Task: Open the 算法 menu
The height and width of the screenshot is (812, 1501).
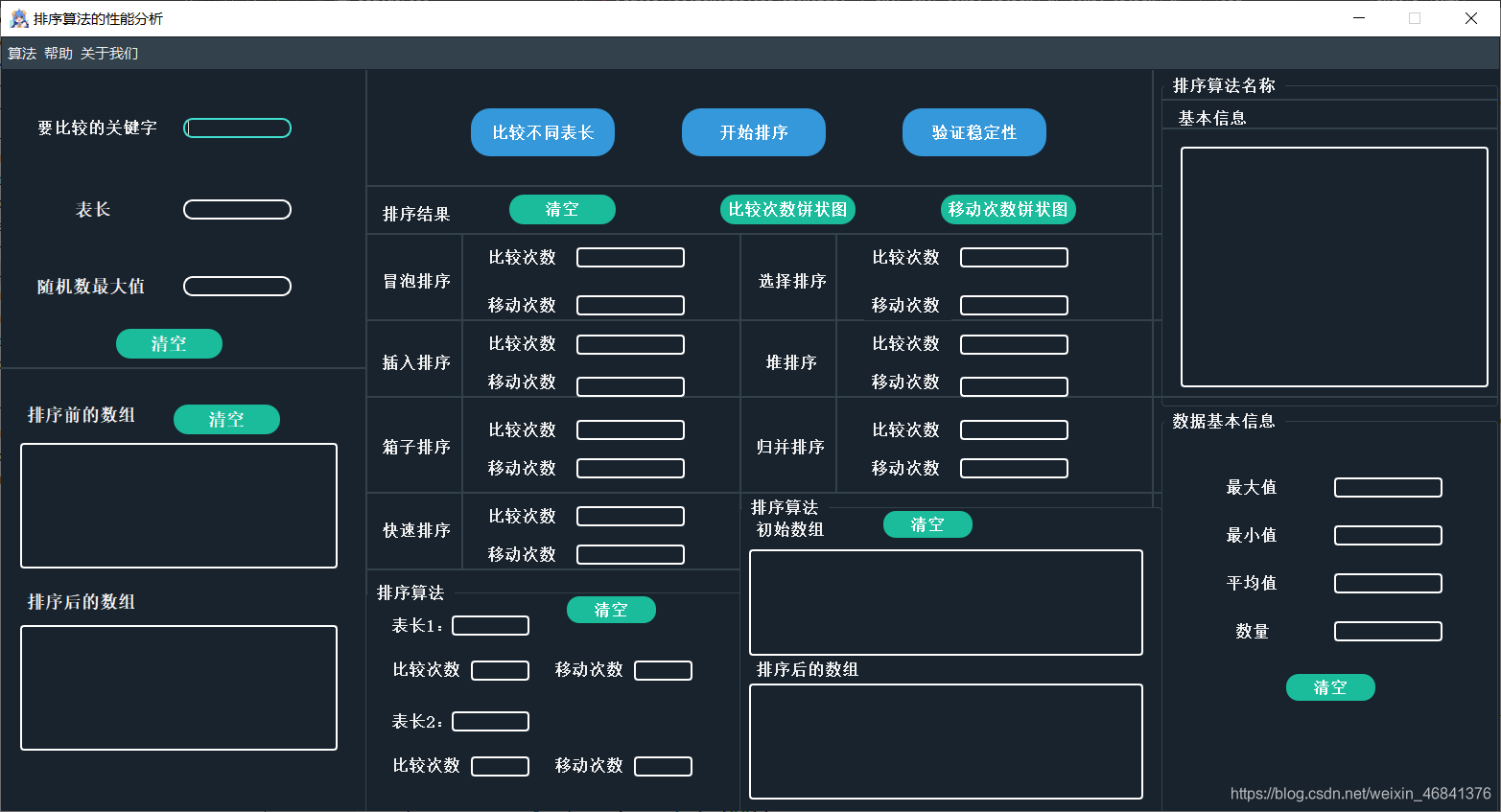Action: [22, 54]
